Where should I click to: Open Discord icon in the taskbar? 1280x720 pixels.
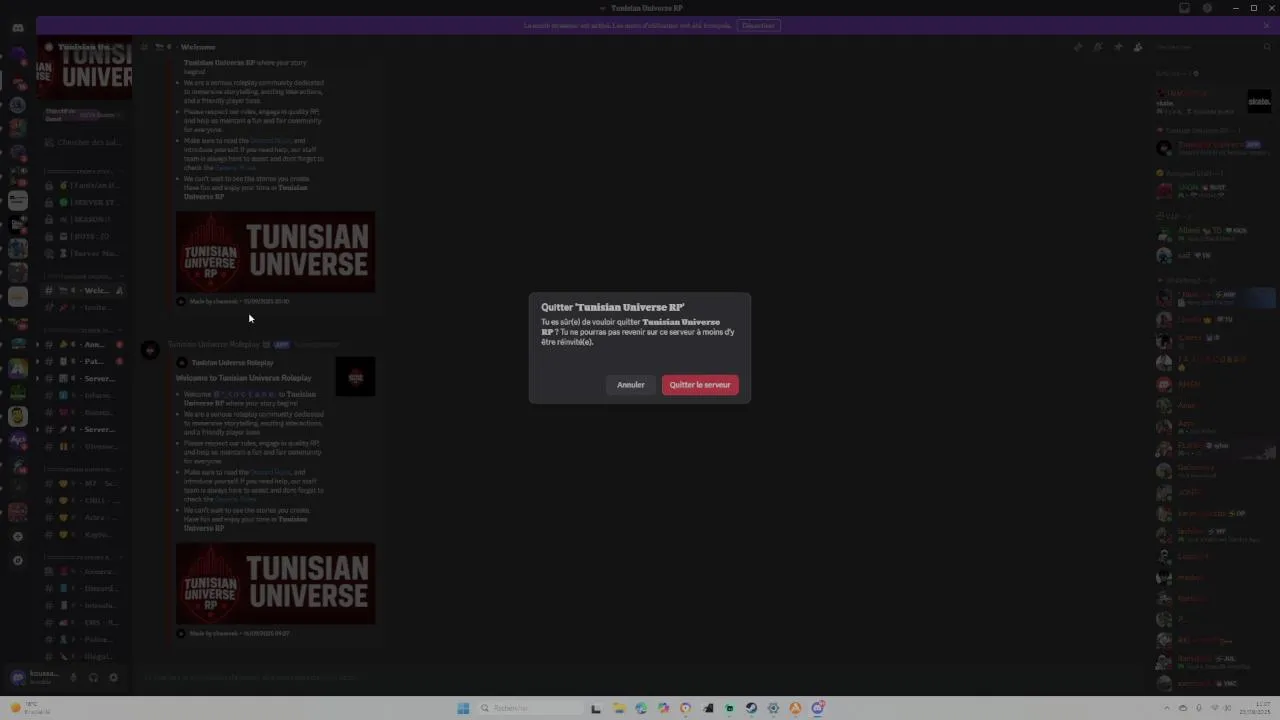pos(817,708)
